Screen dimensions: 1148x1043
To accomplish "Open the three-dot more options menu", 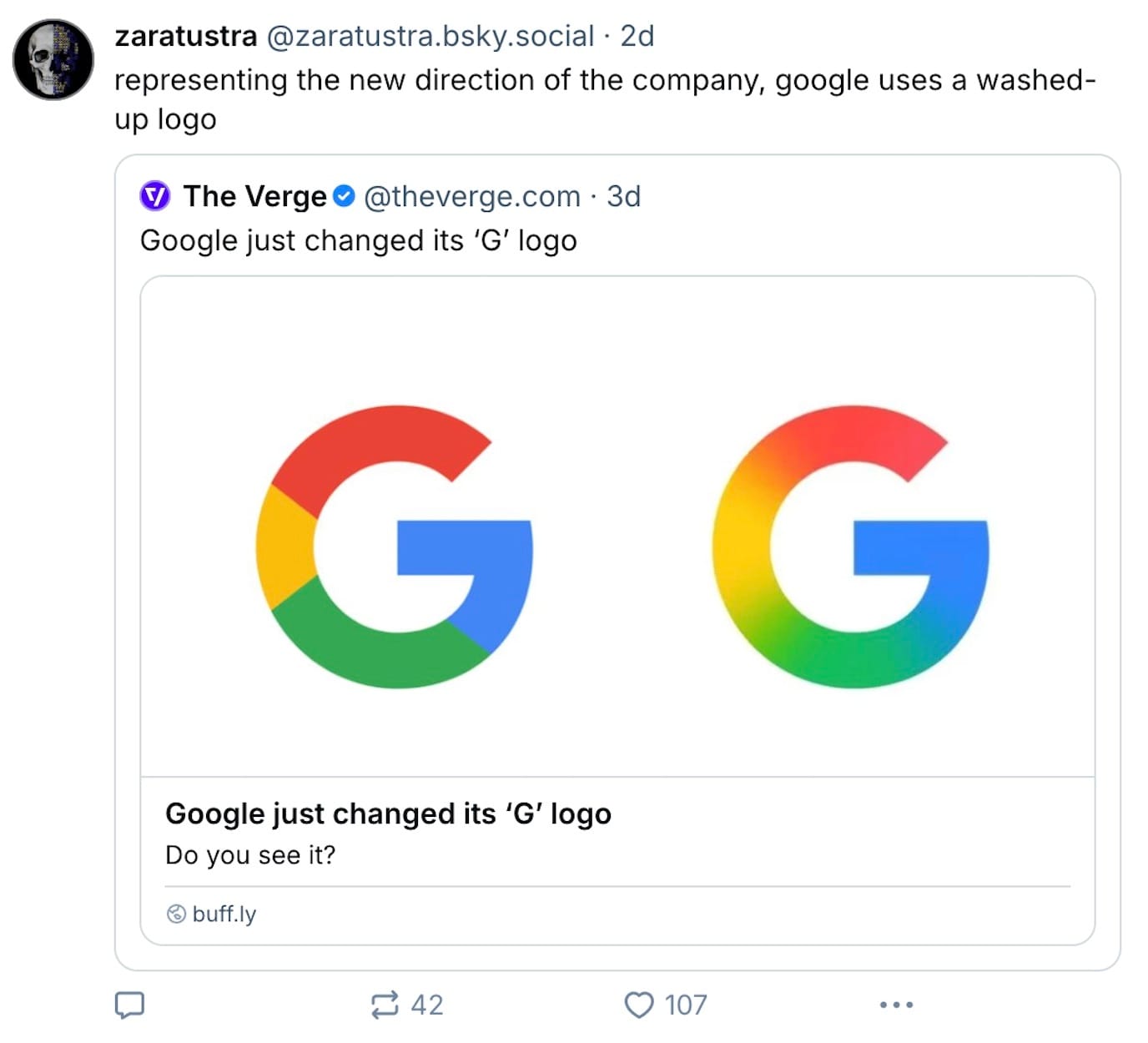I will point(896,1005).
